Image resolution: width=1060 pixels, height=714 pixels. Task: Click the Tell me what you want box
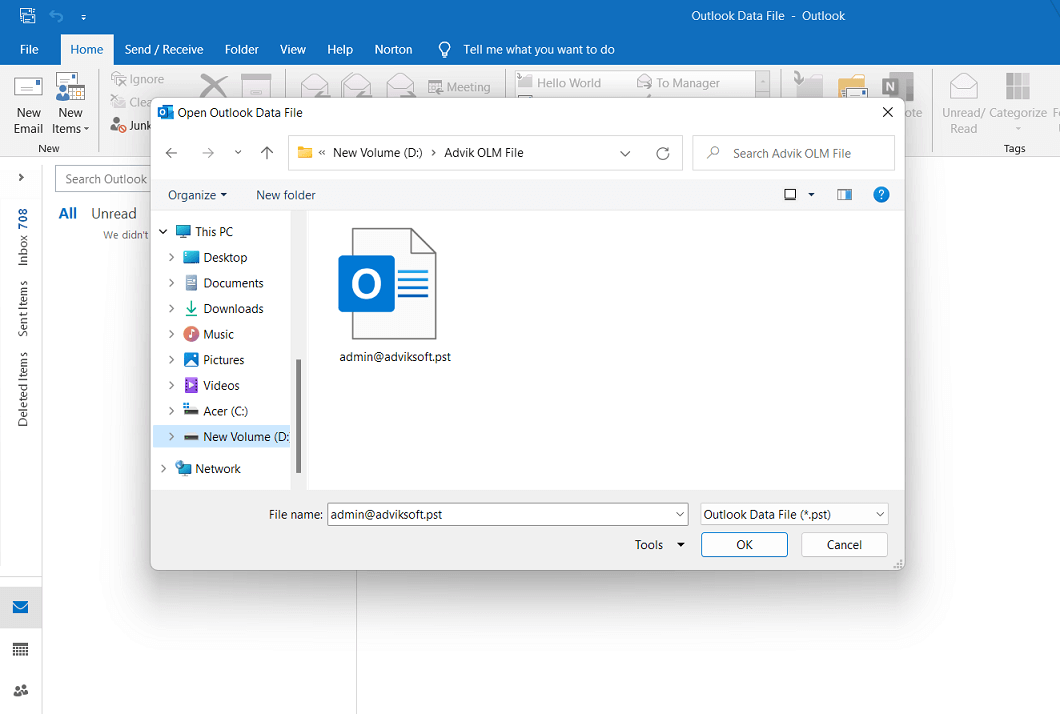click(539, 49)
